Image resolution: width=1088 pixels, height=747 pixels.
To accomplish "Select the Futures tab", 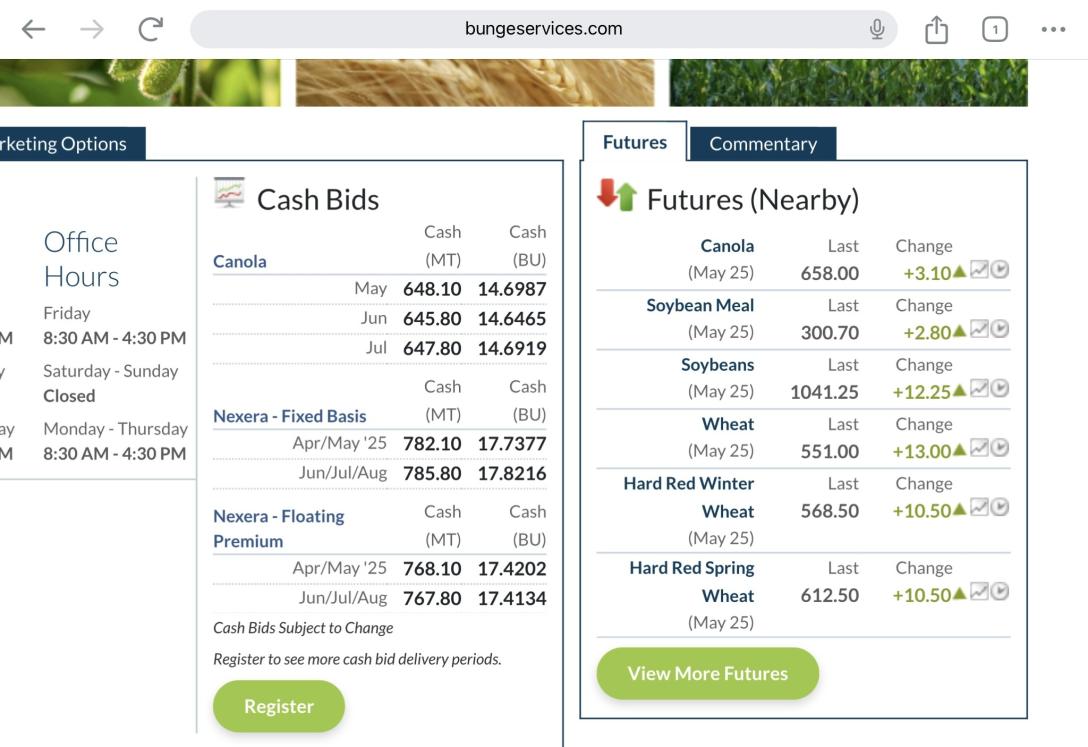I will pyautogui.click(x=634, y=142).
